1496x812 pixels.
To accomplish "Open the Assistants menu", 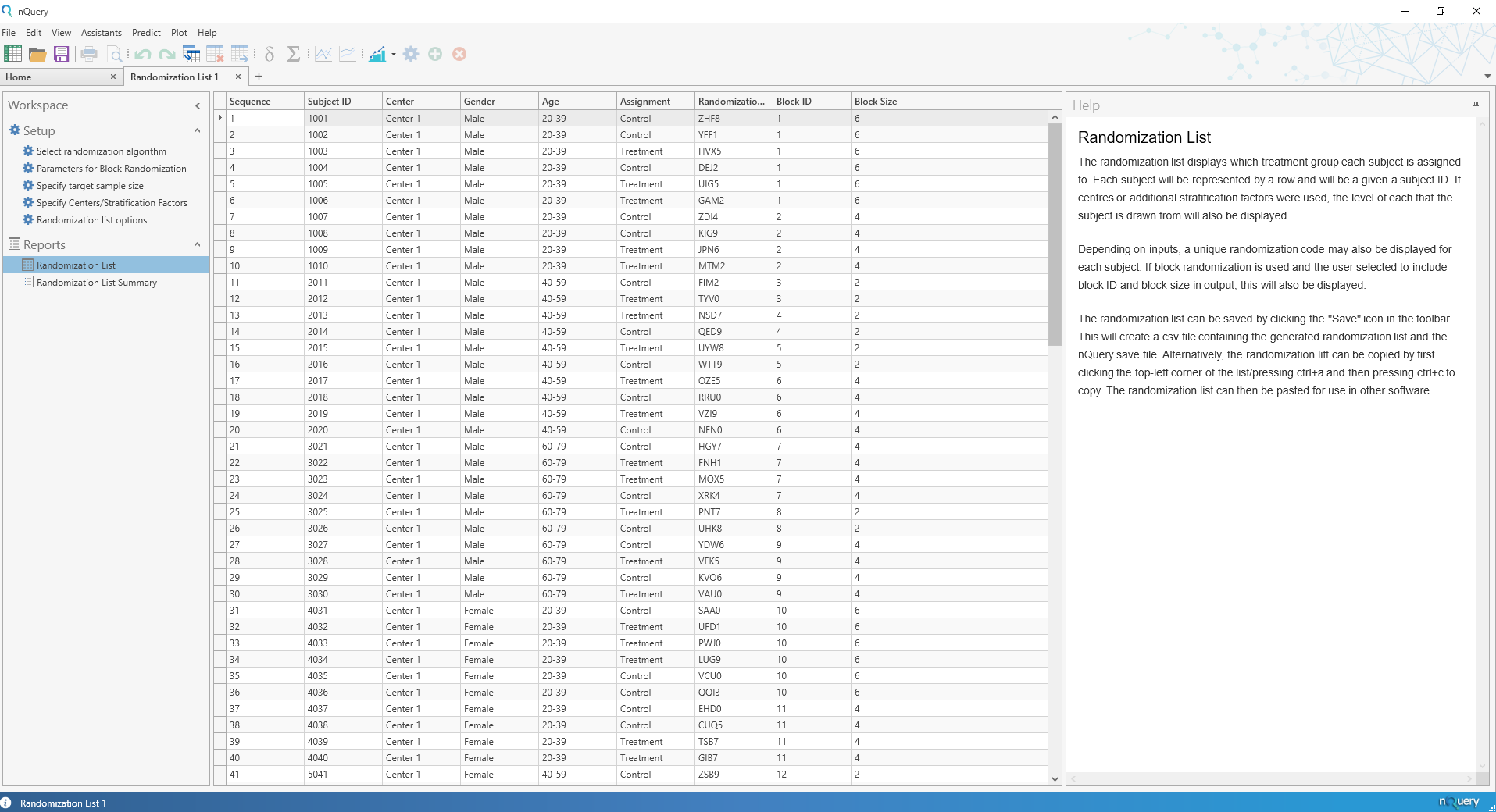I will [102, 33].
